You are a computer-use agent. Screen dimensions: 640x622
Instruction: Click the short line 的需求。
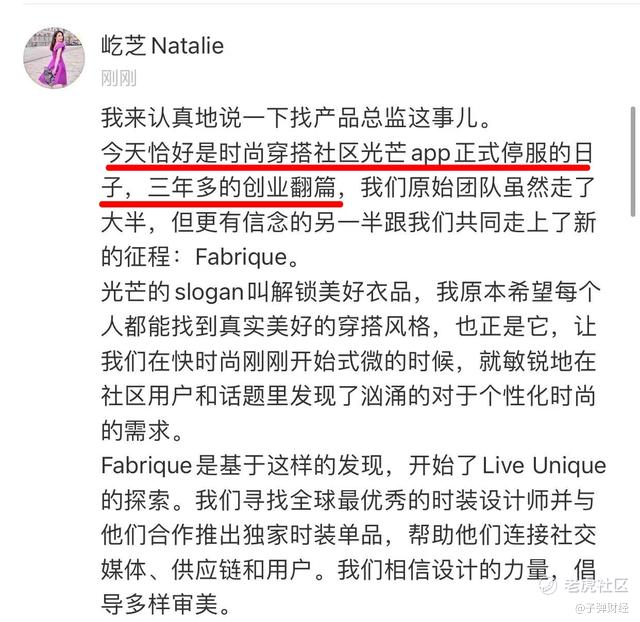tap(142, 431)
